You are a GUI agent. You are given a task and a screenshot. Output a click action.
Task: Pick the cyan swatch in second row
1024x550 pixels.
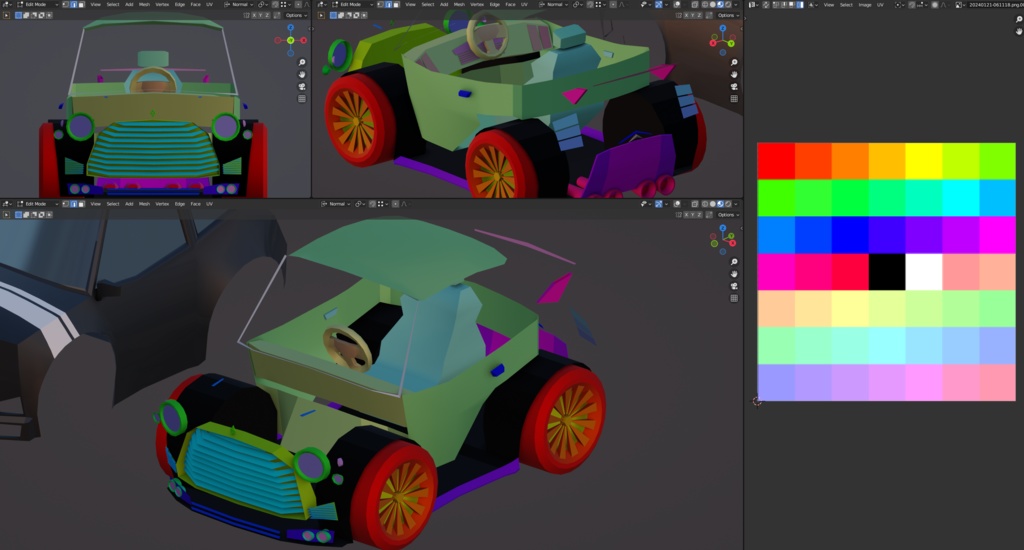(961, 198)
